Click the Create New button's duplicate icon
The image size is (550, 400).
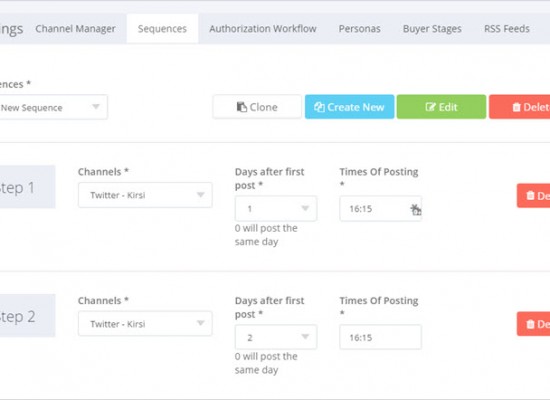coord(319,107)
